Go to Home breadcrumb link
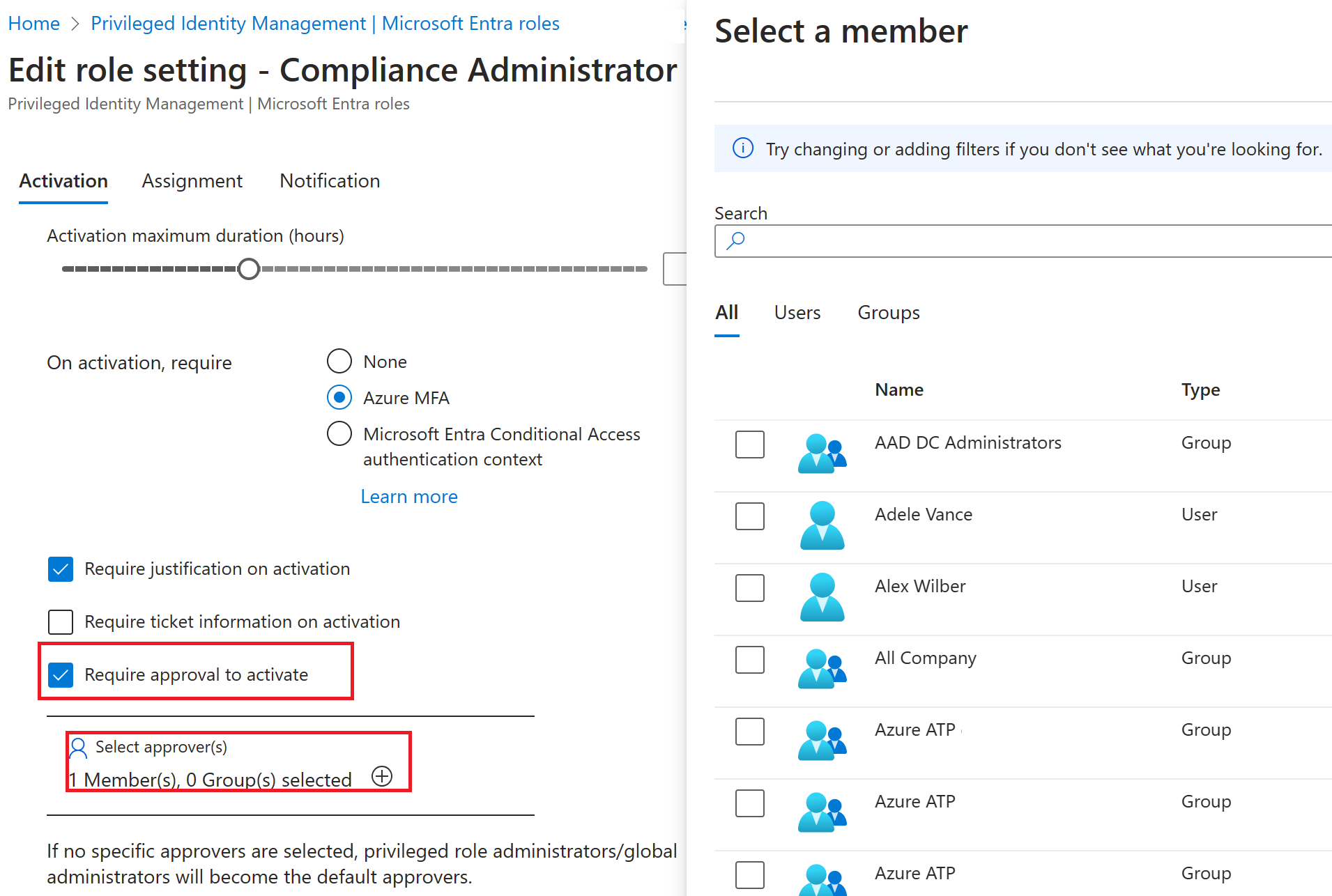Screen dimensions: 1332x896 pyautogui.click(x=33, y=24)
